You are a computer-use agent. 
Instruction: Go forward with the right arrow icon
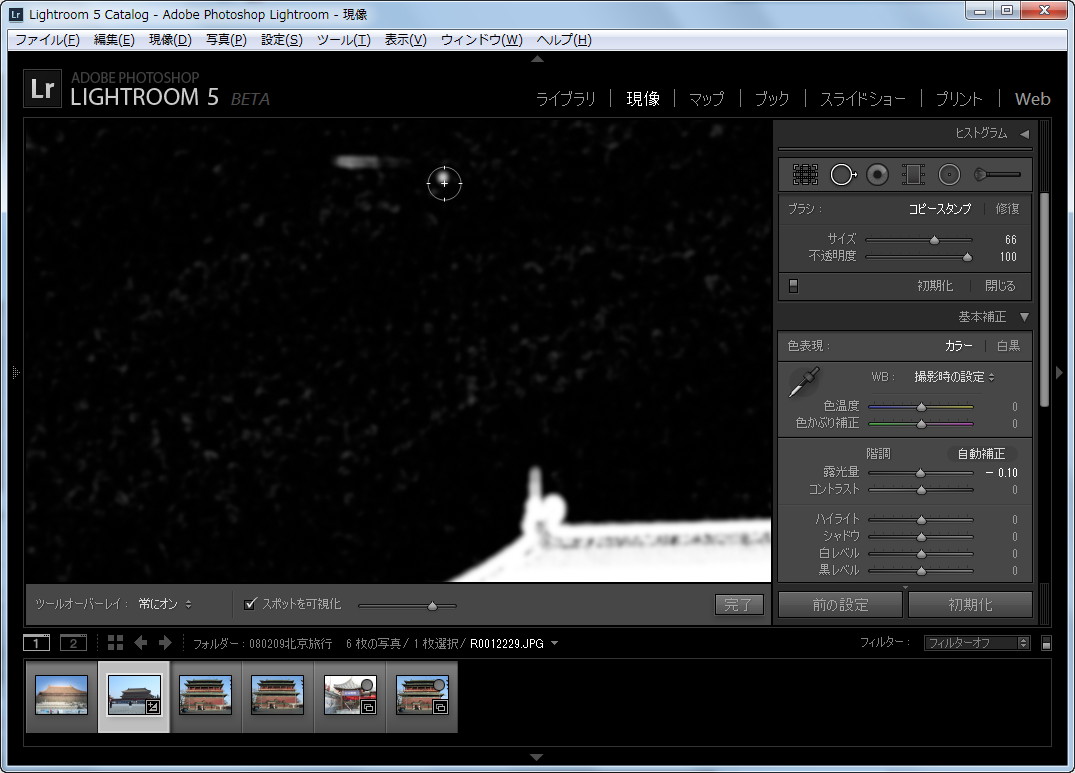click(165, 643)
